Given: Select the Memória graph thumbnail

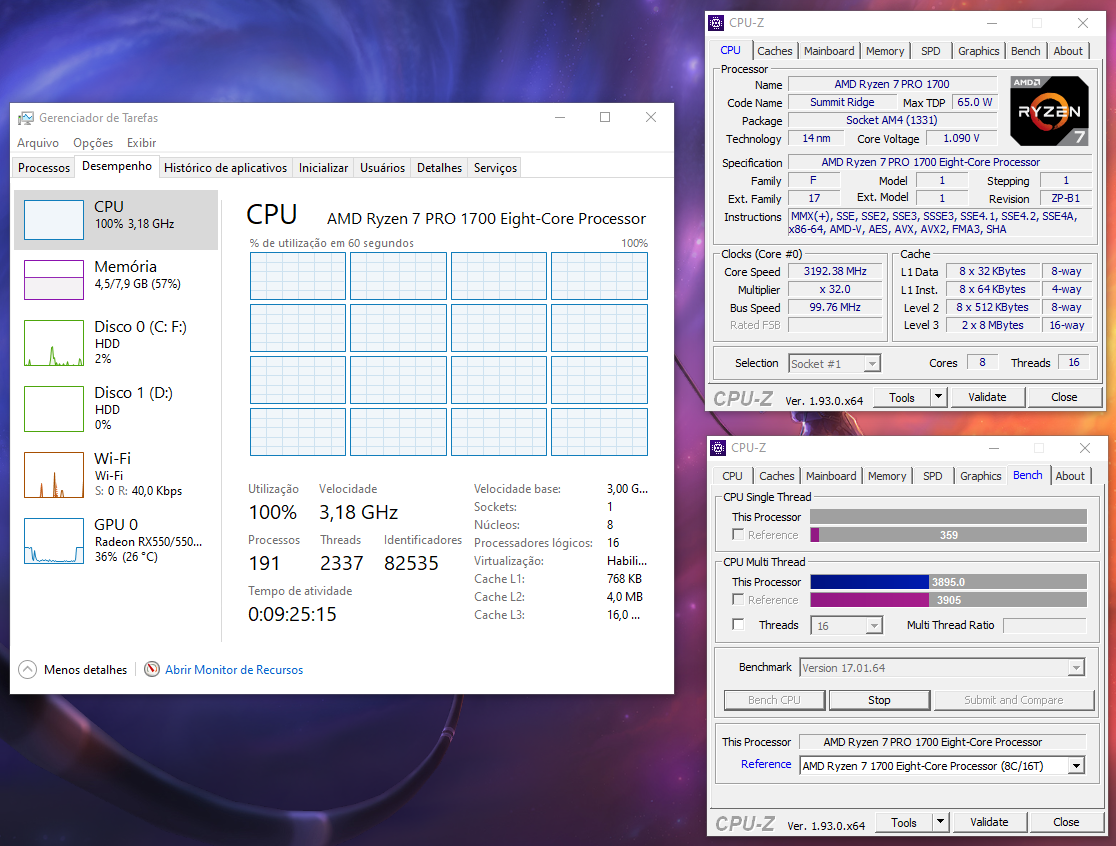Looking at the screenshot, I should point(53,280).
